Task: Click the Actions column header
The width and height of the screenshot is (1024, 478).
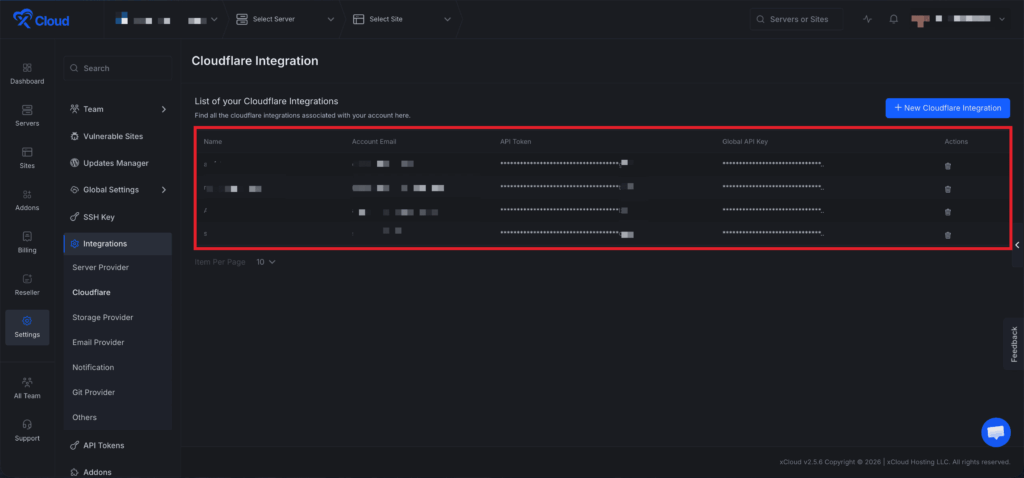Action: [956, 142]
